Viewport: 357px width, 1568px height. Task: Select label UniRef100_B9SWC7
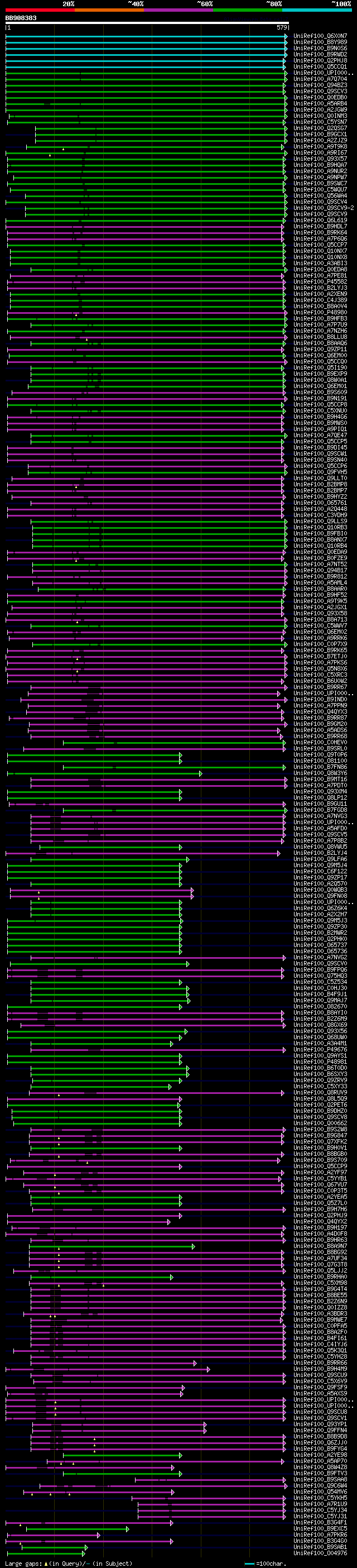click(x=321, y=184)
